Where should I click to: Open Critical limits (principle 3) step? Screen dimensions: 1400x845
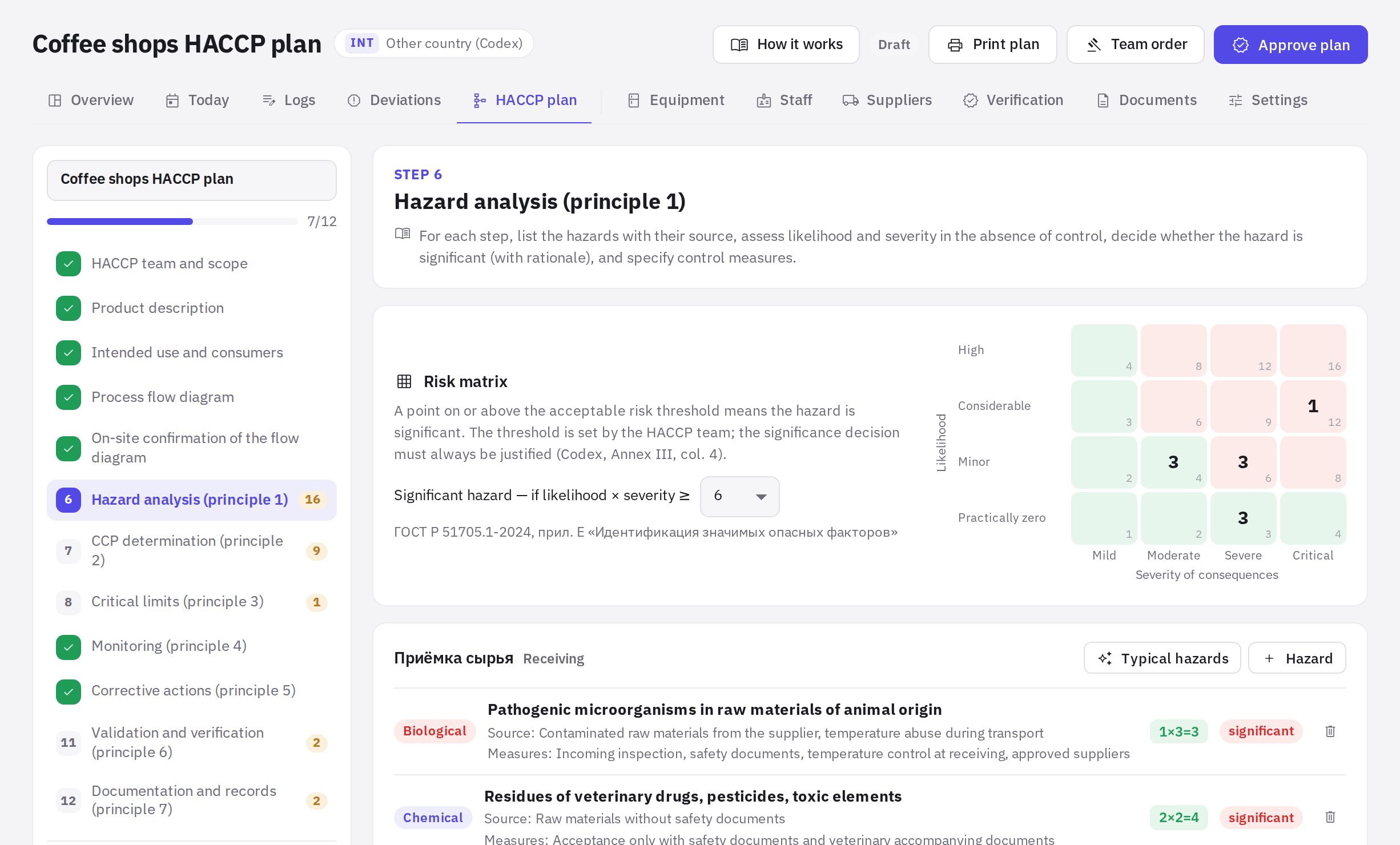192,602
